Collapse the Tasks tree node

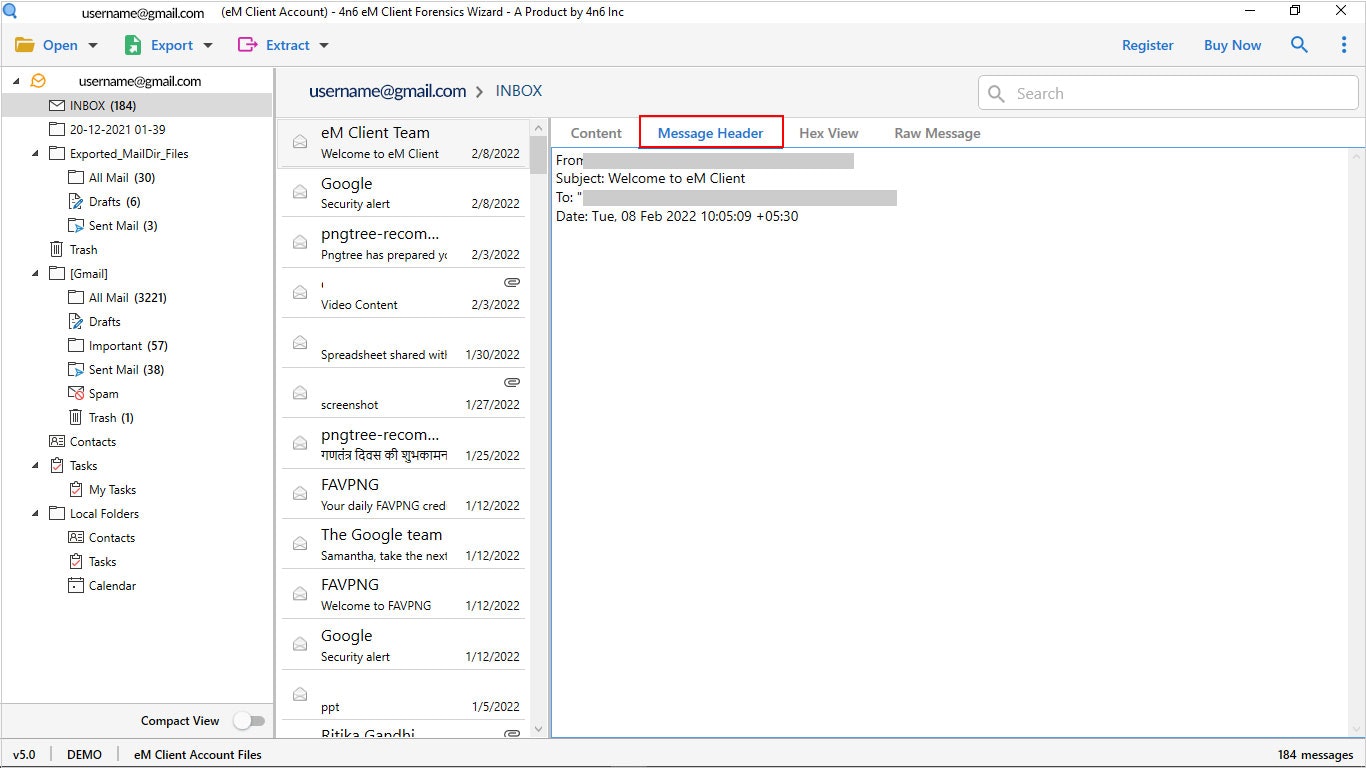35,465
